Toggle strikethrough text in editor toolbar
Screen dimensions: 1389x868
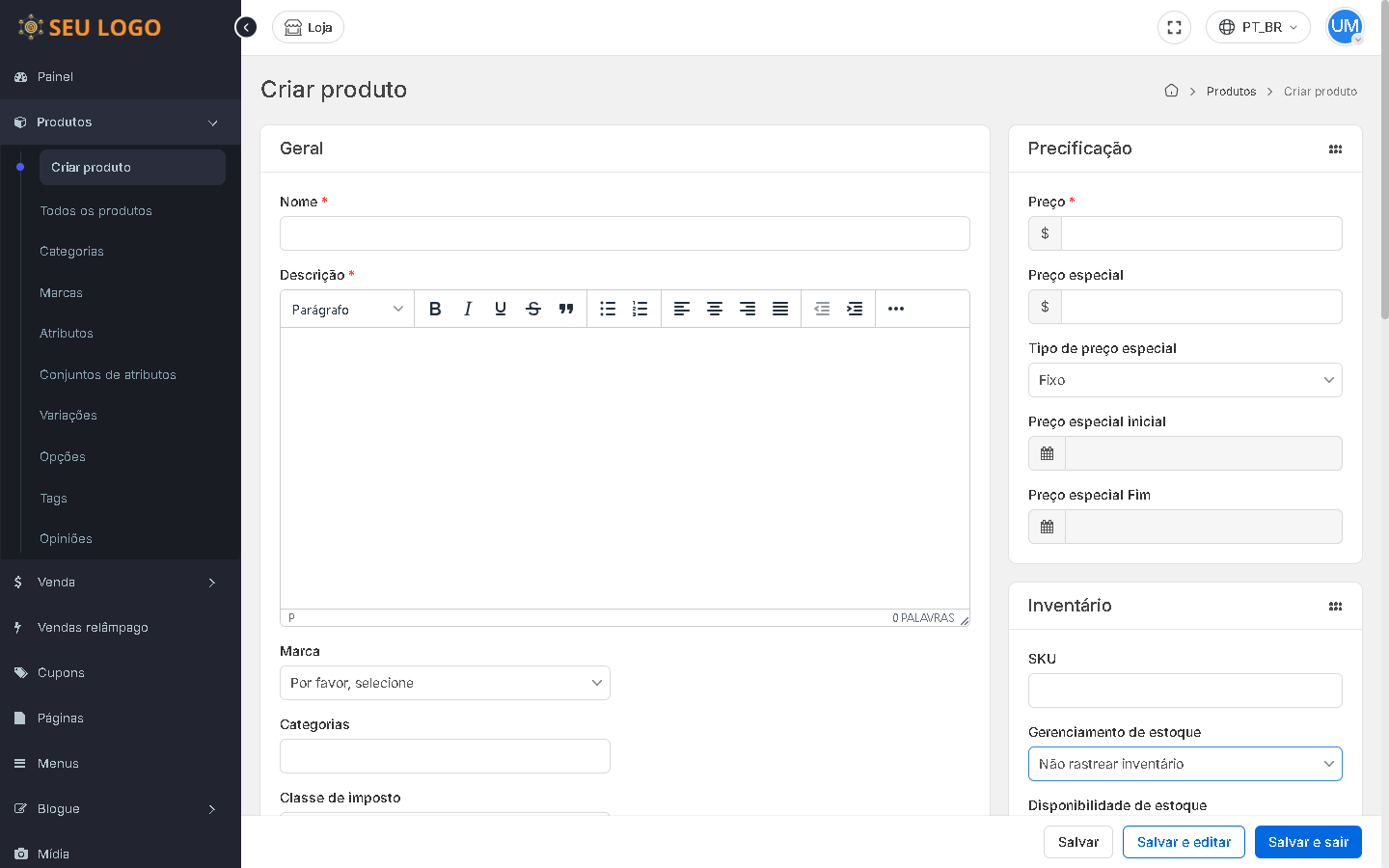click(533, 309)
